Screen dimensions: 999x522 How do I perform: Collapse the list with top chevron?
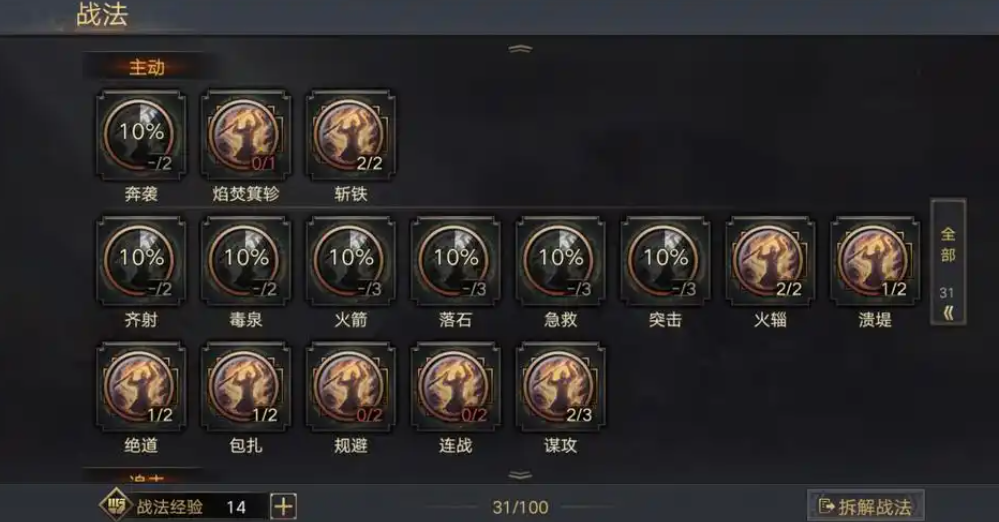pos(520,48)
